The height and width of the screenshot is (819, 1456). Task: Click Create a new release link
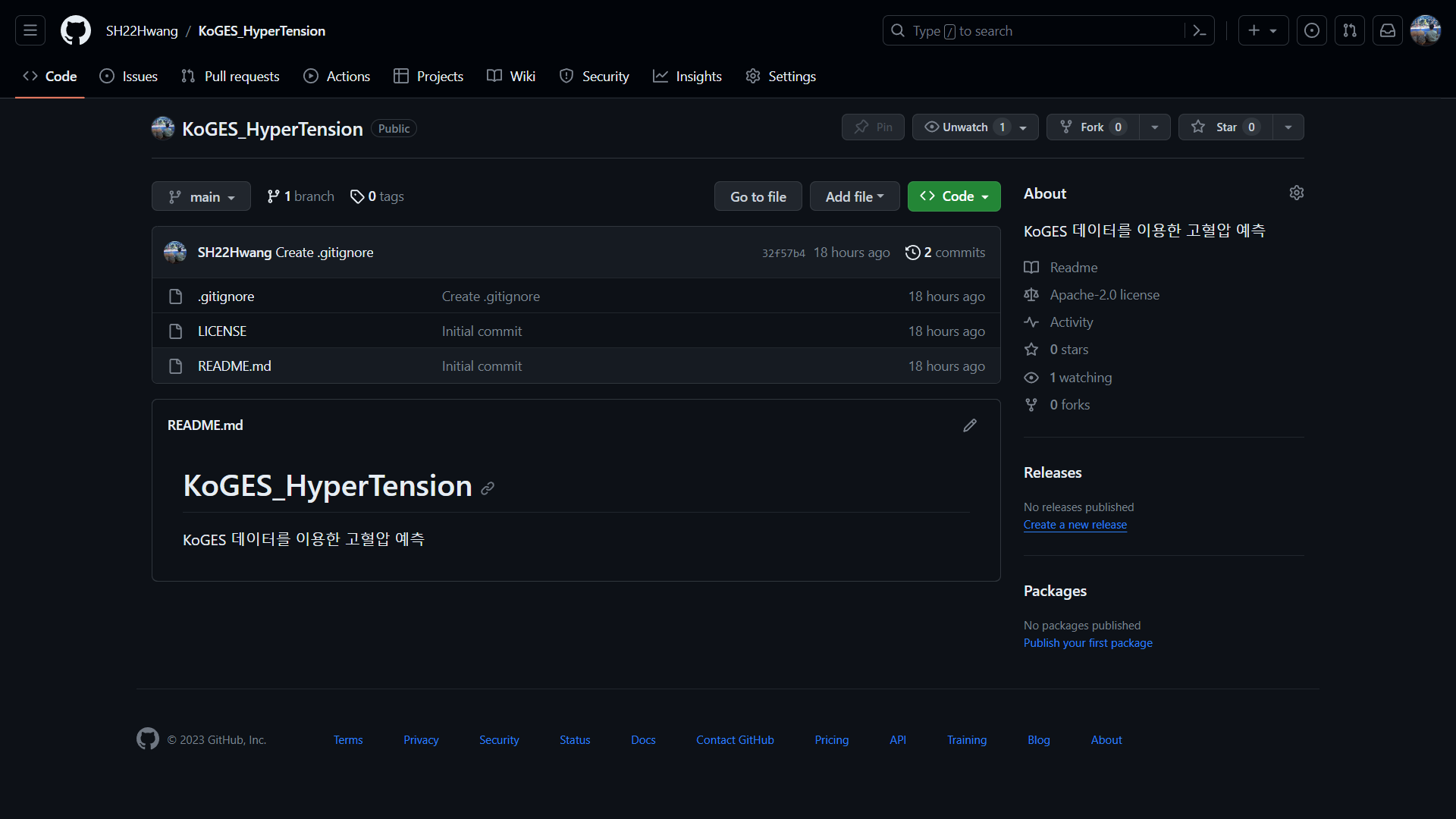coord(1075,525)
